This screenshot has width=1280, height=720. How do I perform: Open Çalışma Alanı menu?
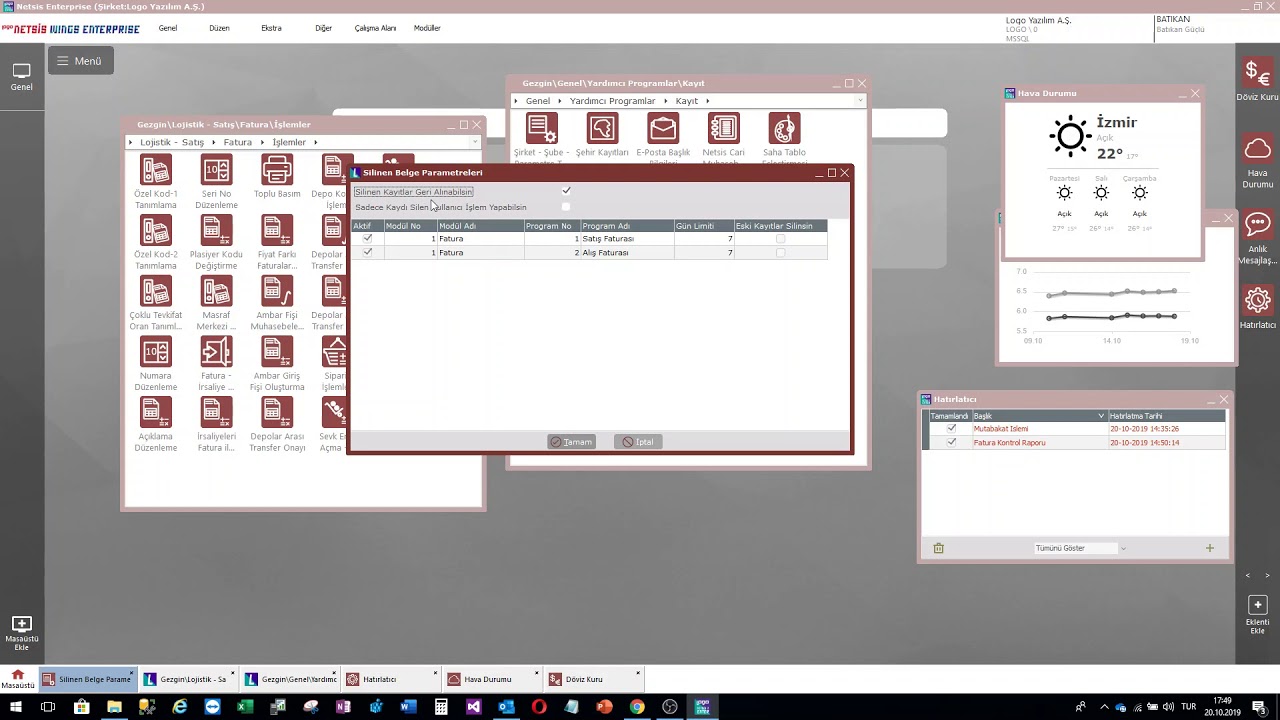click(x=375, y=28)
